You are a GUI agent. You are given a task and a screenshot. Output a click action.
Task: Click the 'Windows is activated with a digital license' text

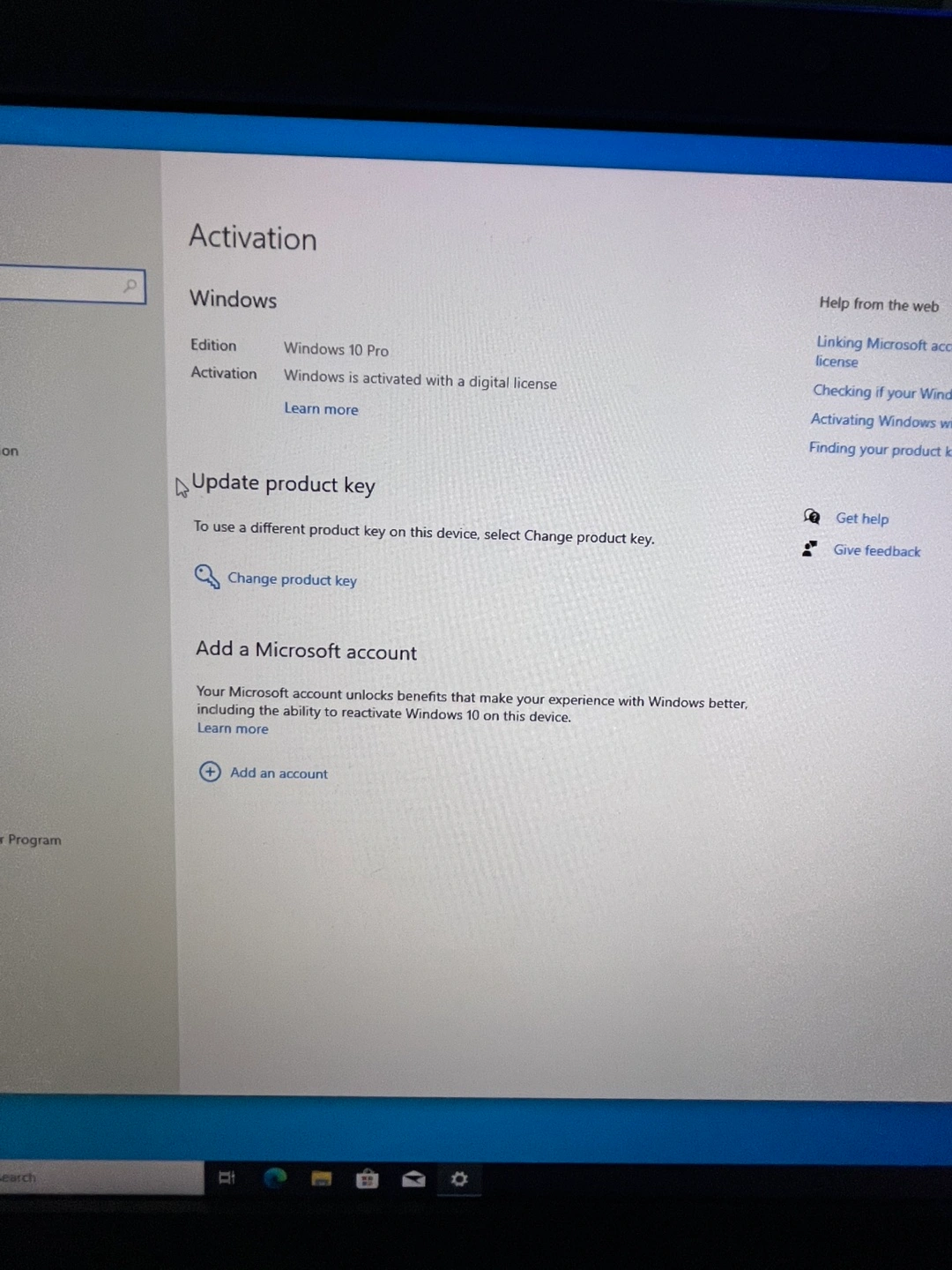pyautogui.click(x=420, y=379)
